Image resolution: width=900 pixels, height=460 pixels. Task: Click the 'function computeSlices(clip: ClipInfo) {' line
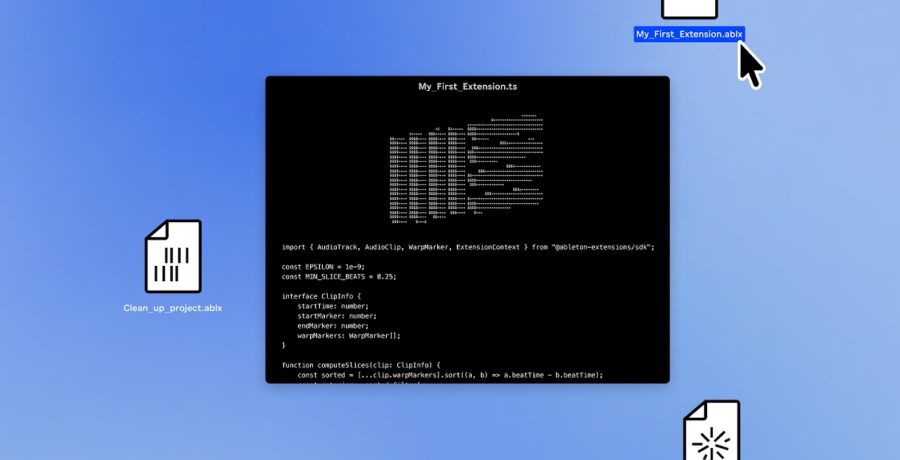tap(361, 365)
